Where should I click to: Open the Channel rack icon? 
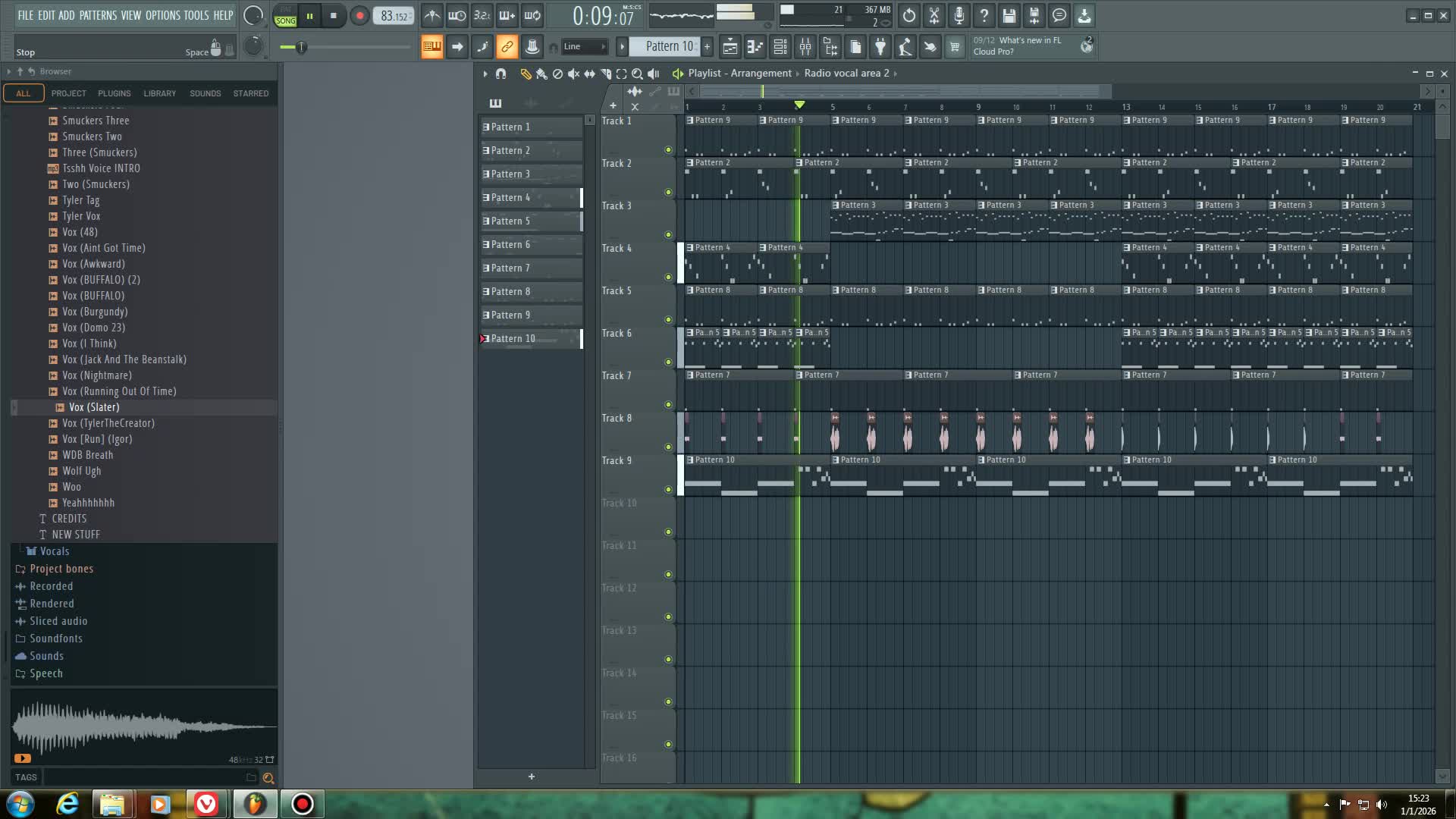780,47
